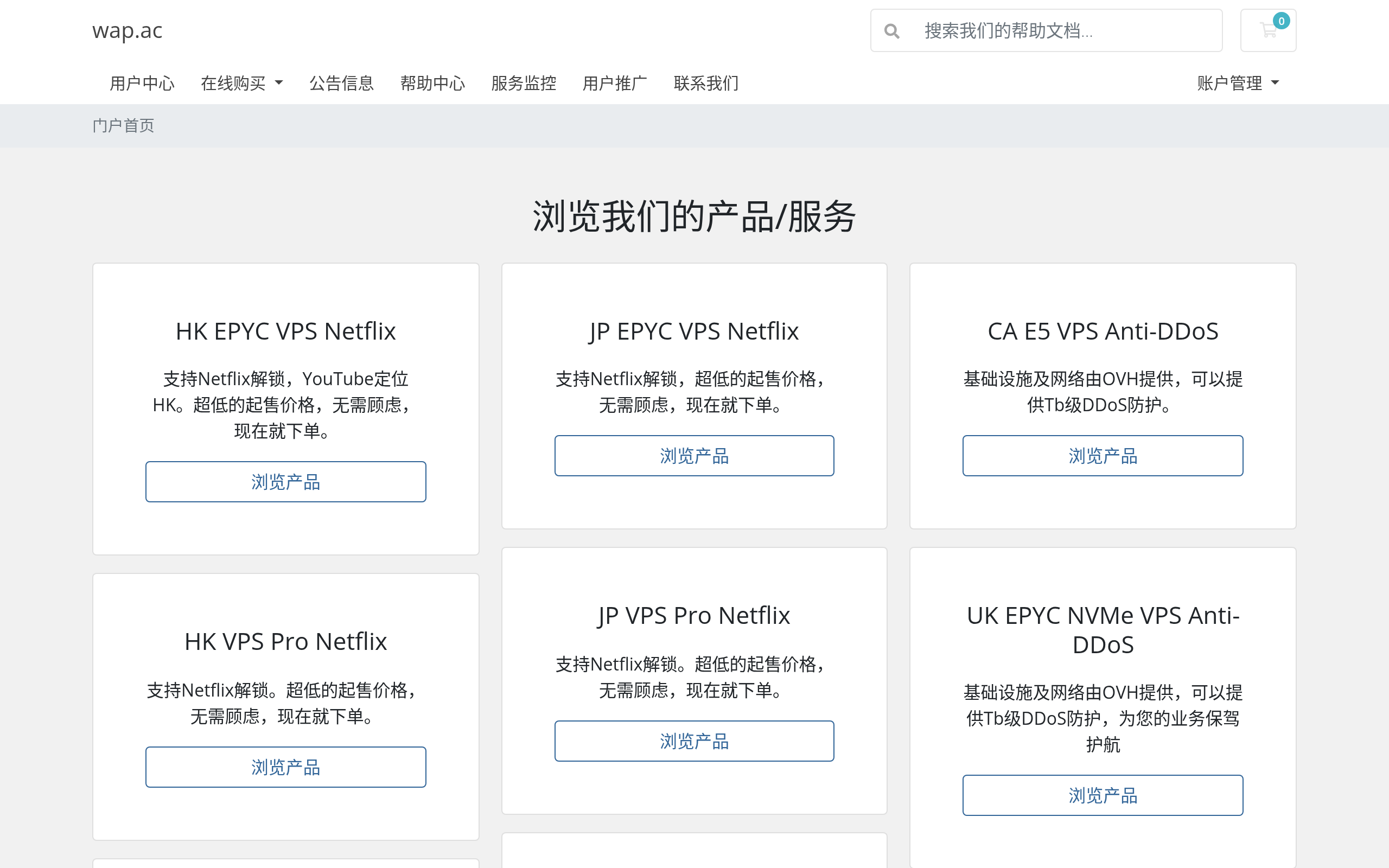Browse products for HK VPS Pro Netflix
This screenshot has width=1389, height=868.
(286, 767)
